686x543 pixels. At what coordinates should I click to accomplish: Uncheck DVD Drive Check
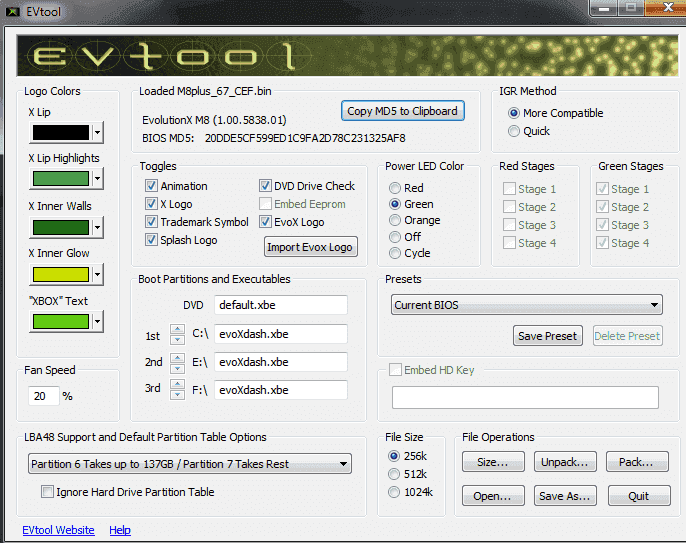coord(265,186)
